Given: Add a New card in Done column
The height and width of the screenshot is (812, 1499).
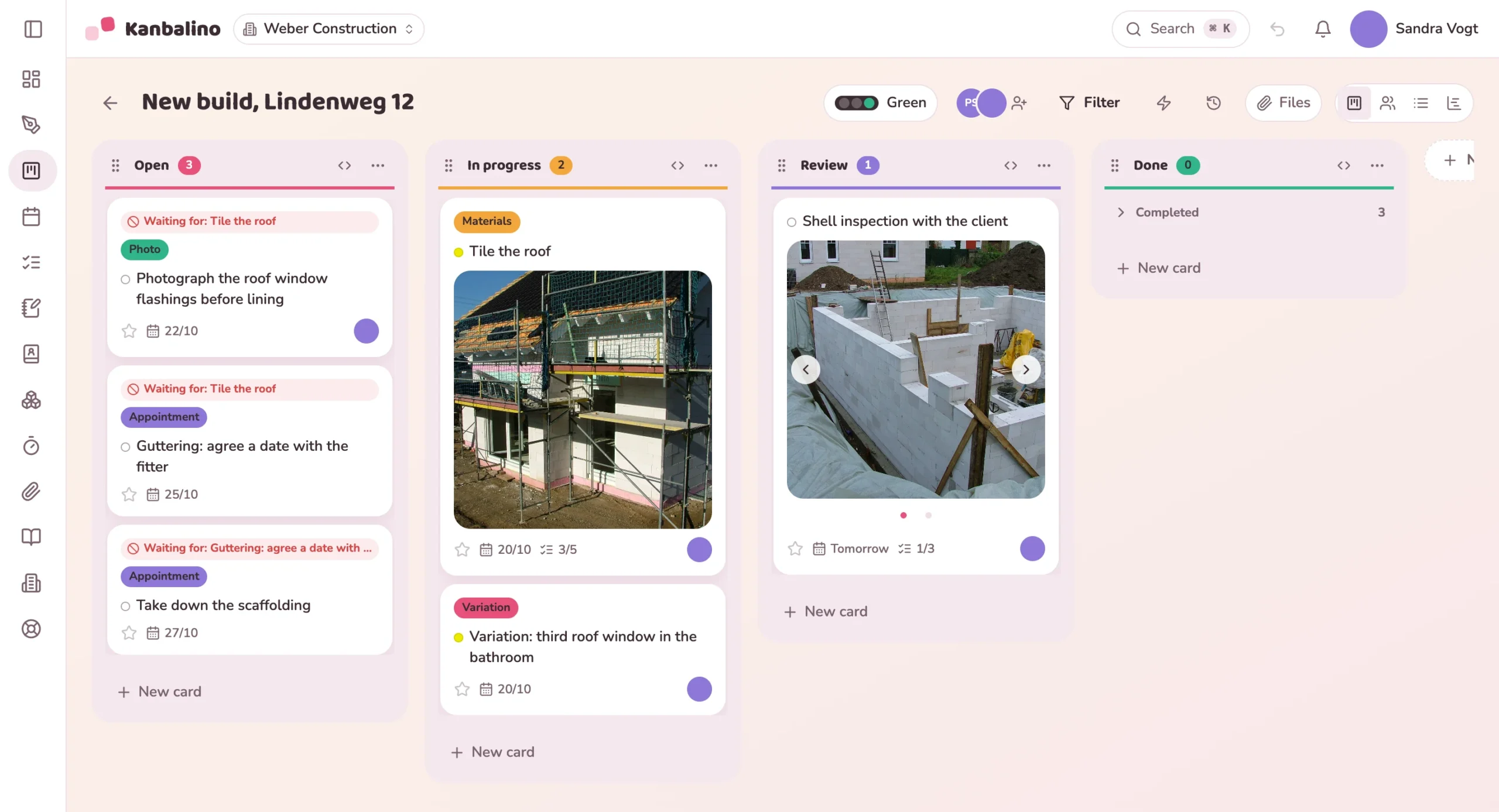Looking at the screenshot, I should point(1159,268).
